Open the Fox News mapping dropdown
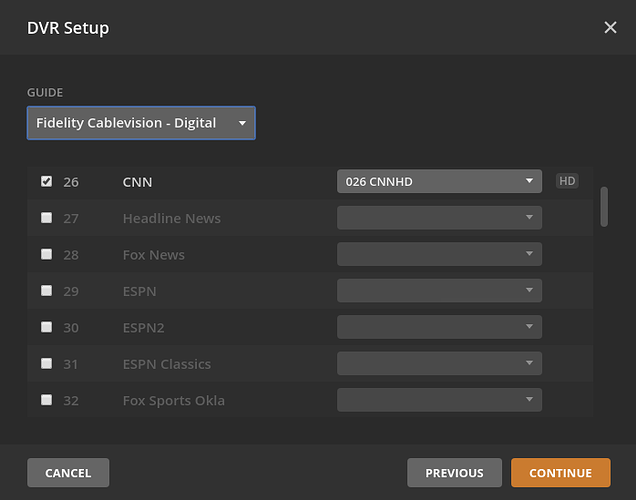 tap(439, 254)
